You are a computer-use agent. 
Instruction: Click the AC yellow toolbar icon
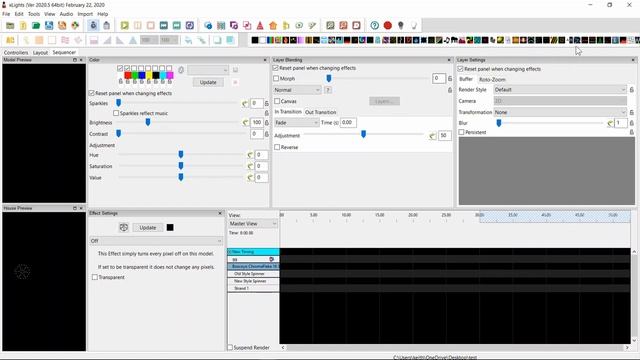point(10,40)
